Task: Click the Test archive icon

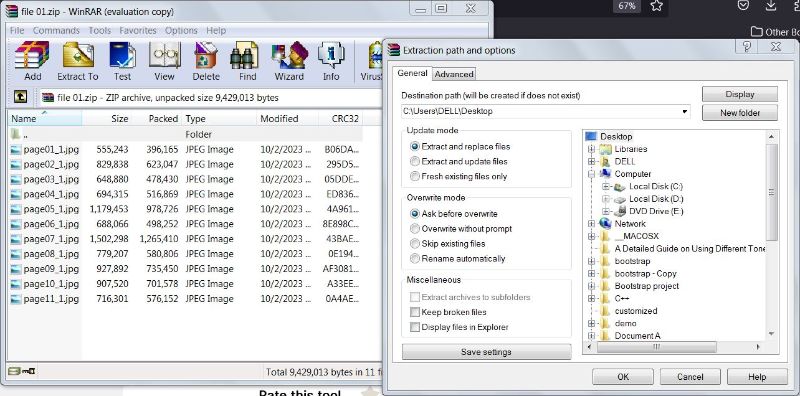Action: (x=122, y=55)
